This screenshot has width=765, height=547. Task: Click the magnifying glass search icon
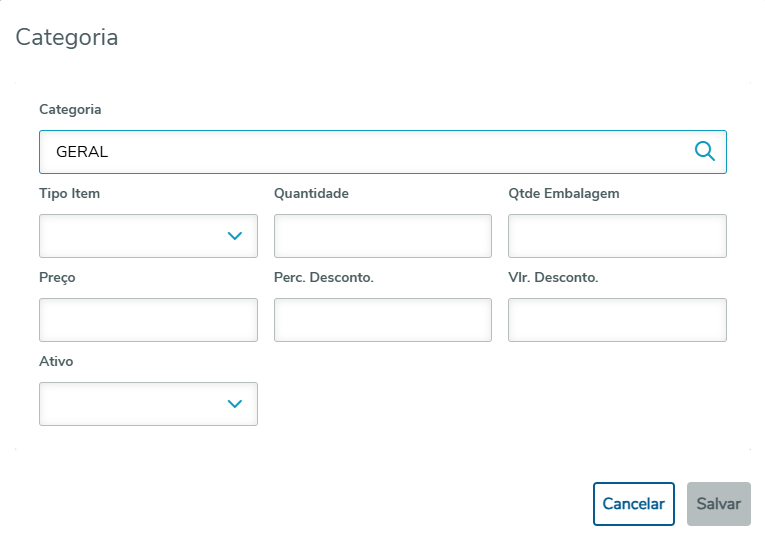tap(704, 151)
